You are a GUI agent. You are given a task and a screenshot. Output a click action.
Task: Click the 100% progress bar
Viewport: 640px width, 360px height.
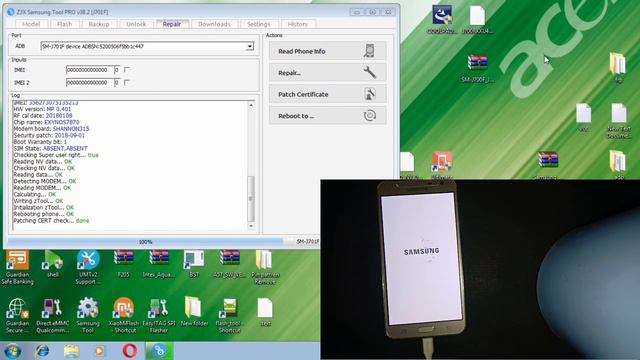(x=145, y=242)
